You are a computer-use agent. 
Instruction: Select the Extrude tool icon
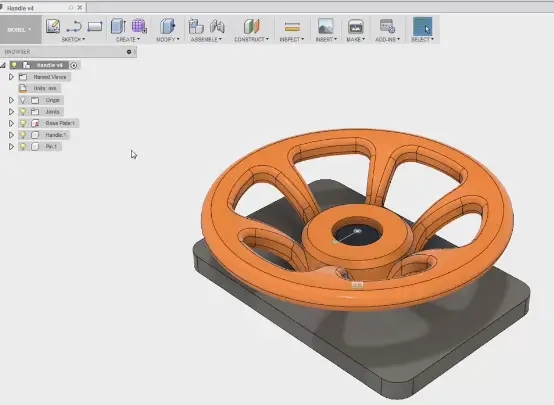[118, 26]
